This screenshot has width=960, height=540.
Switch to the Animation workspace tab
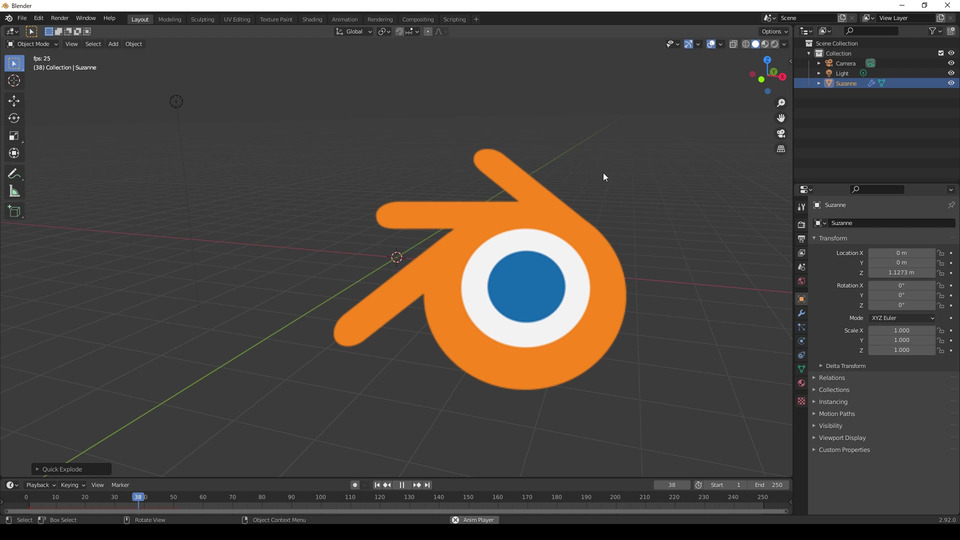click(x=345, y=20)
